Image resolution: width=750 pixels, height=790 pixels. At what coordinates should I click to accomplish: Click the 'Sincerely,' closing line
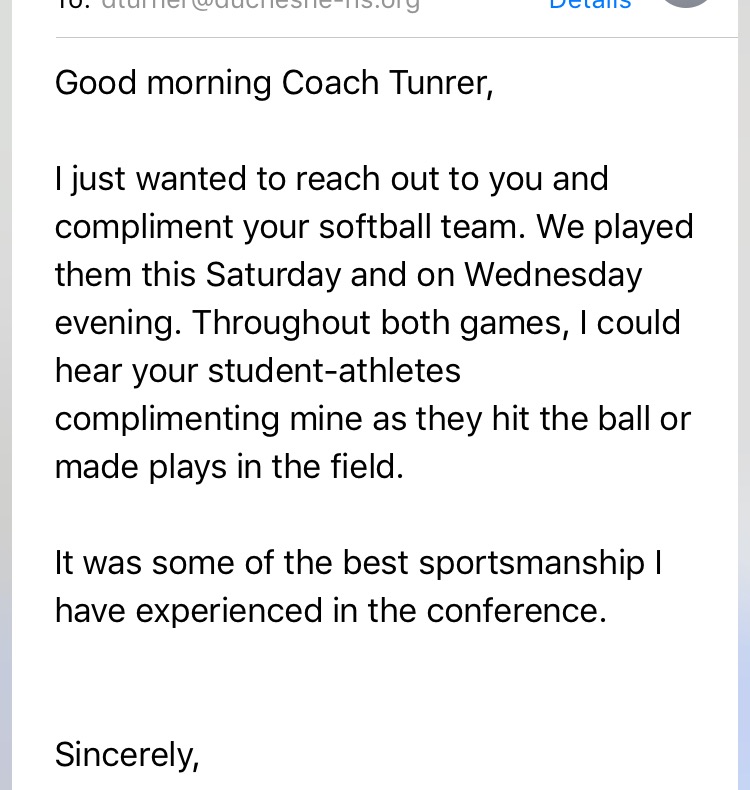[127, 755]
